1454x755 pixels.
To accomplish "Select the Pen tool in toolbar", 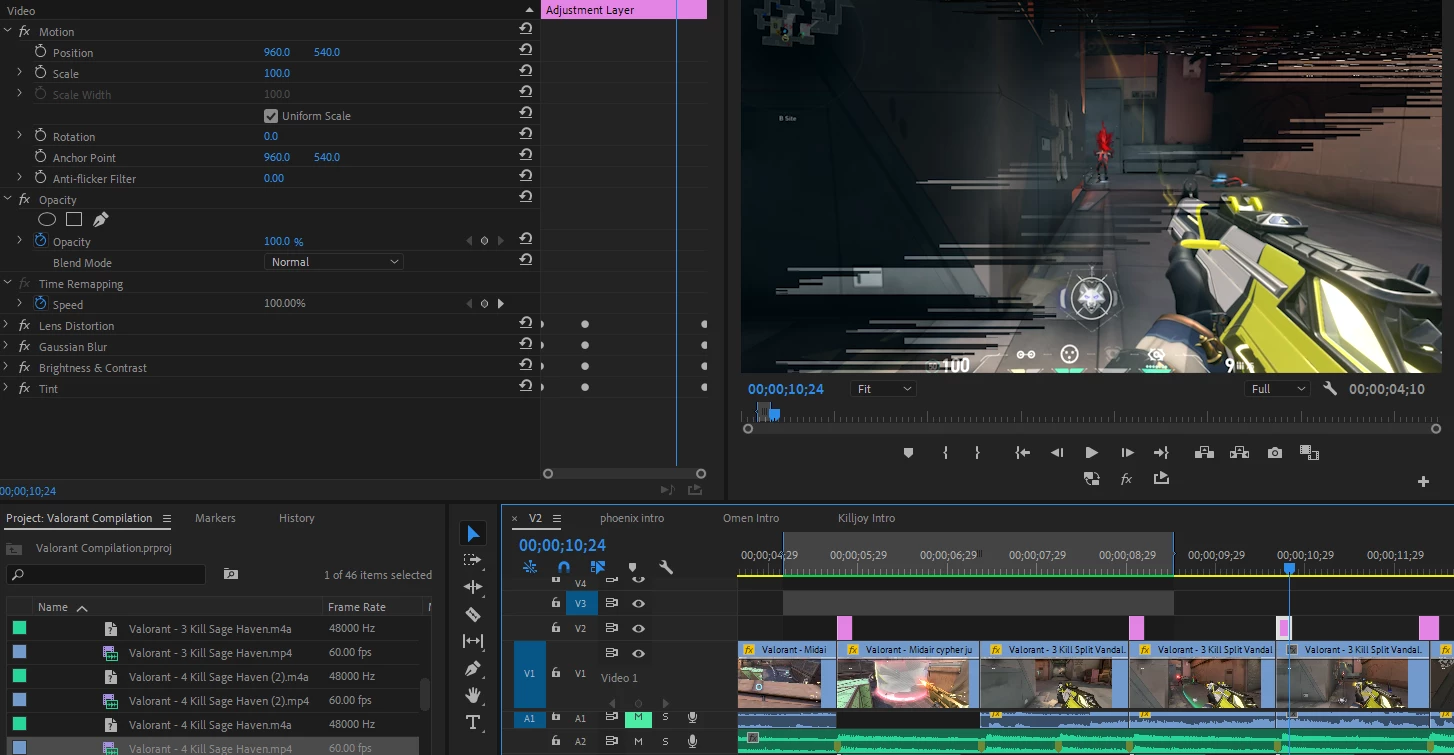I will (473, 668).
